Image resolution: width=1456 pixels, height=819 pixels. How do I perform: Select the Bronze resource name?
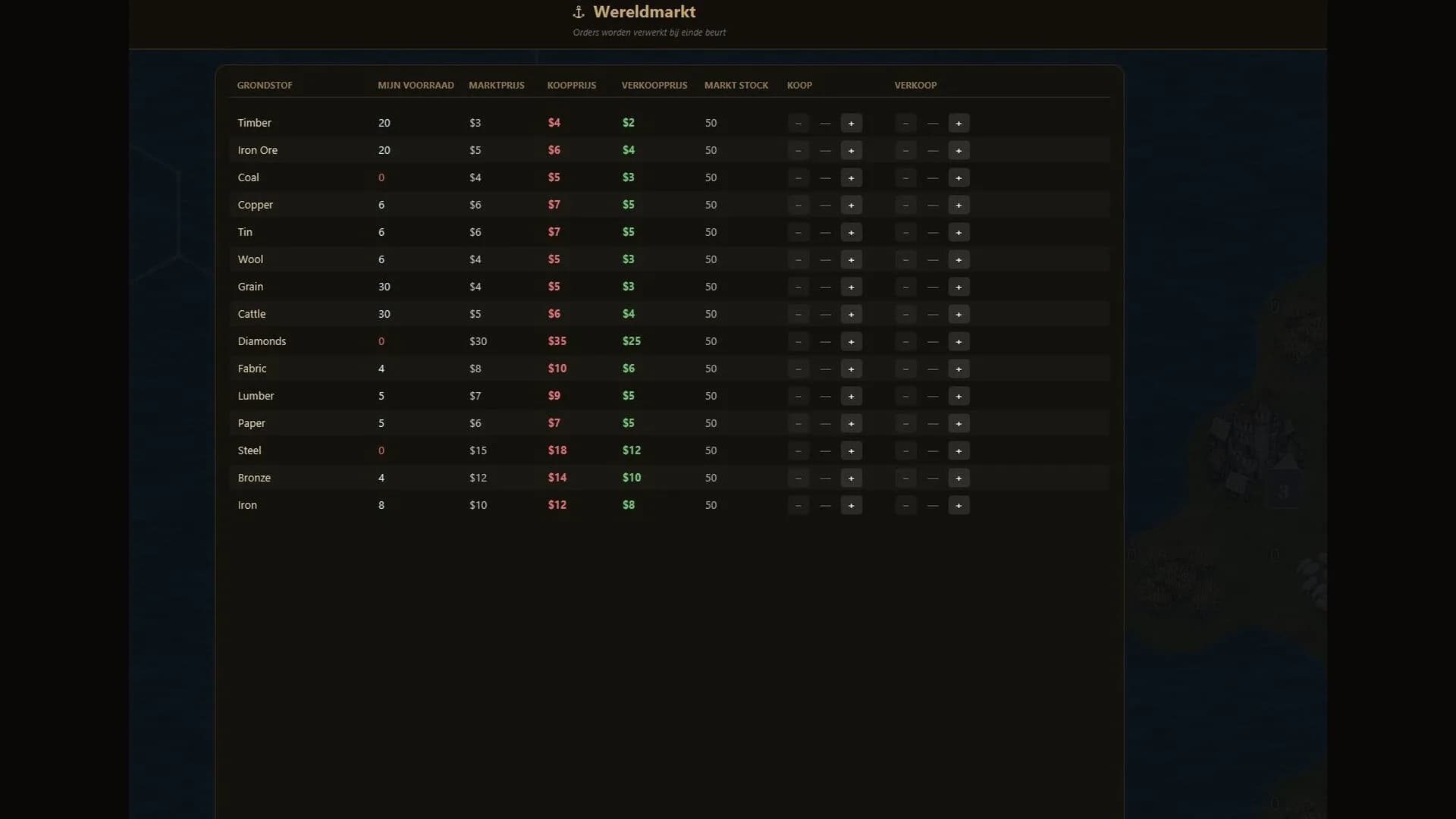[x=254, y=478]
